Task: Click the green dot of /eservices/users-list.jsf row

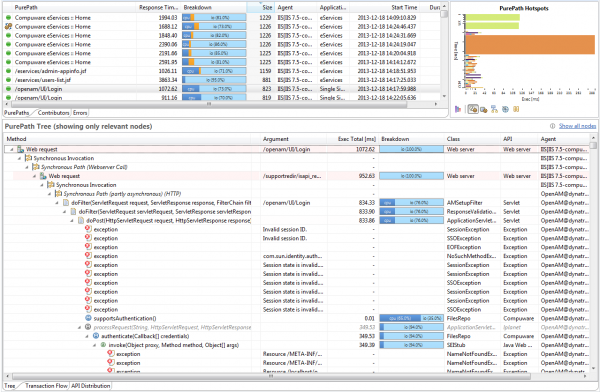Action: pyautogui.click(x=8, y=80)
